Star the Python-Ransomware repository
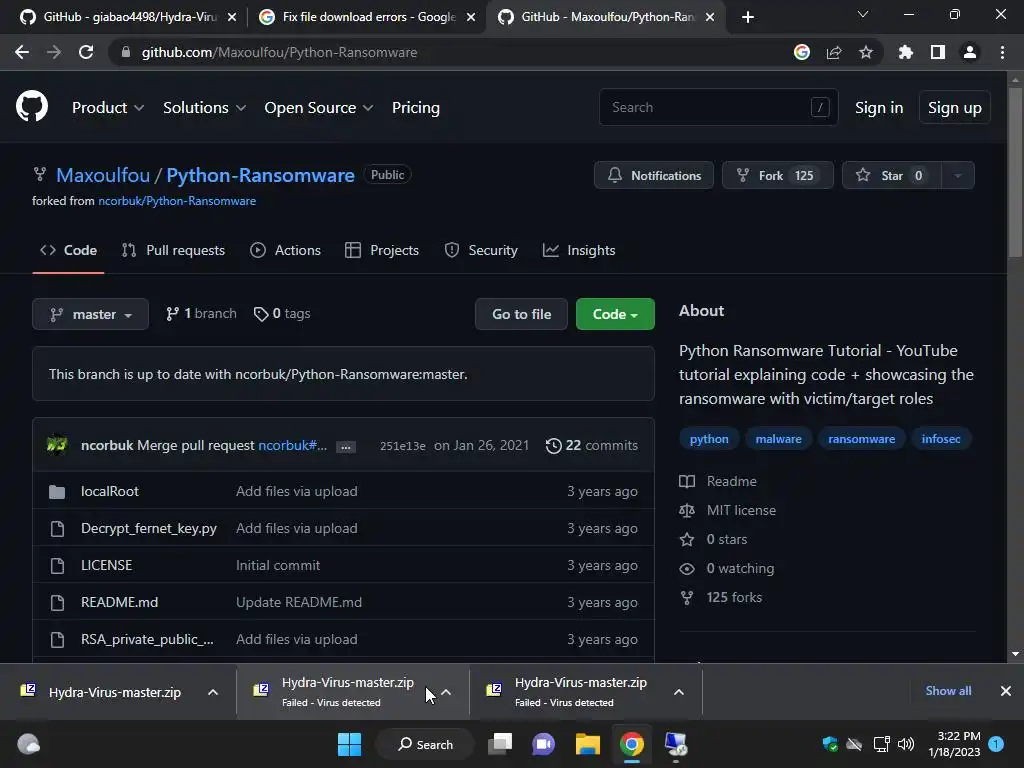Viewport: 1024px width, 768px height. [x=891, y=175]
